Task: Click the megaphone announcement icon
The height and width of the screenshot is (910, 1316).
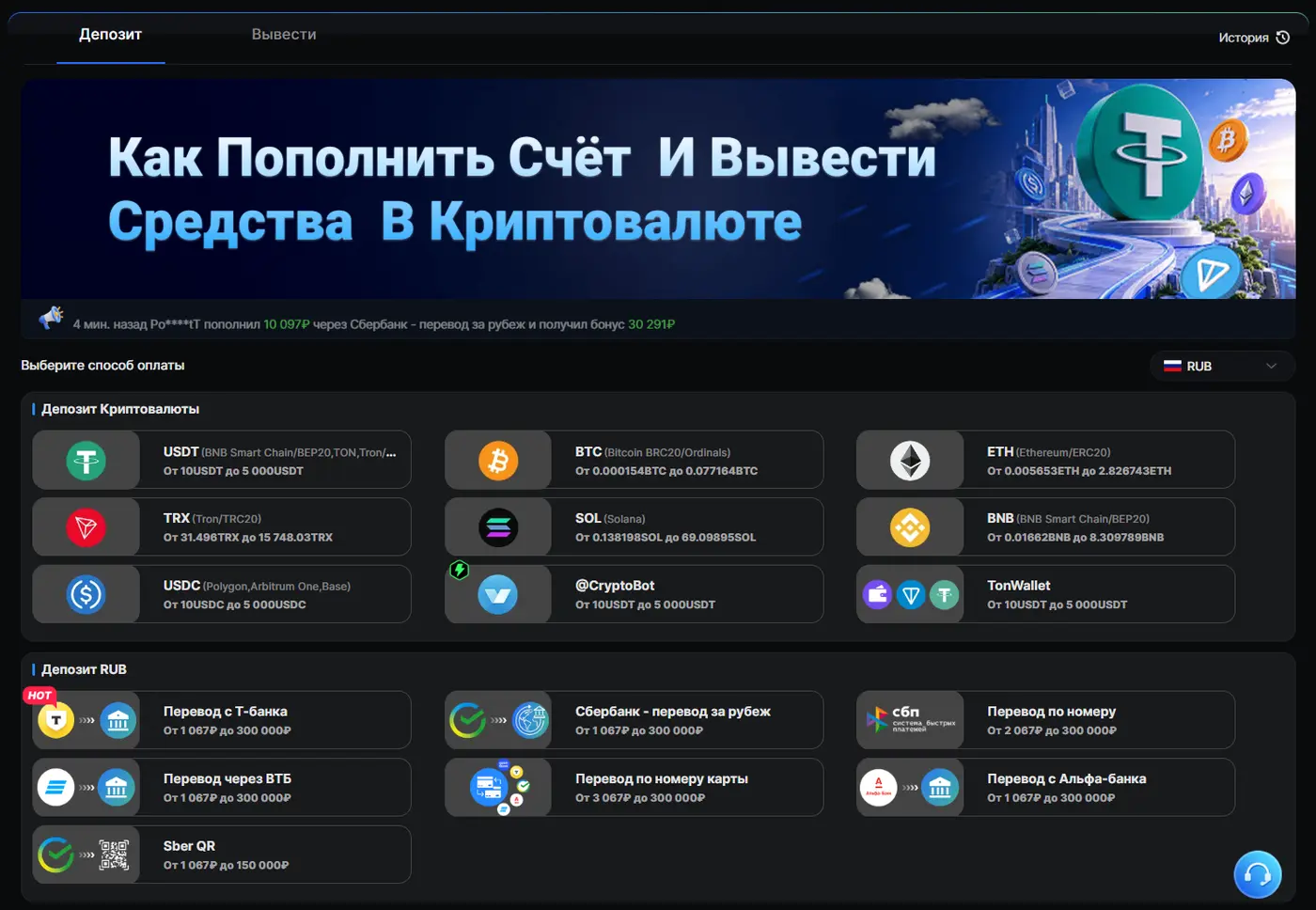Action: (51, 318)
